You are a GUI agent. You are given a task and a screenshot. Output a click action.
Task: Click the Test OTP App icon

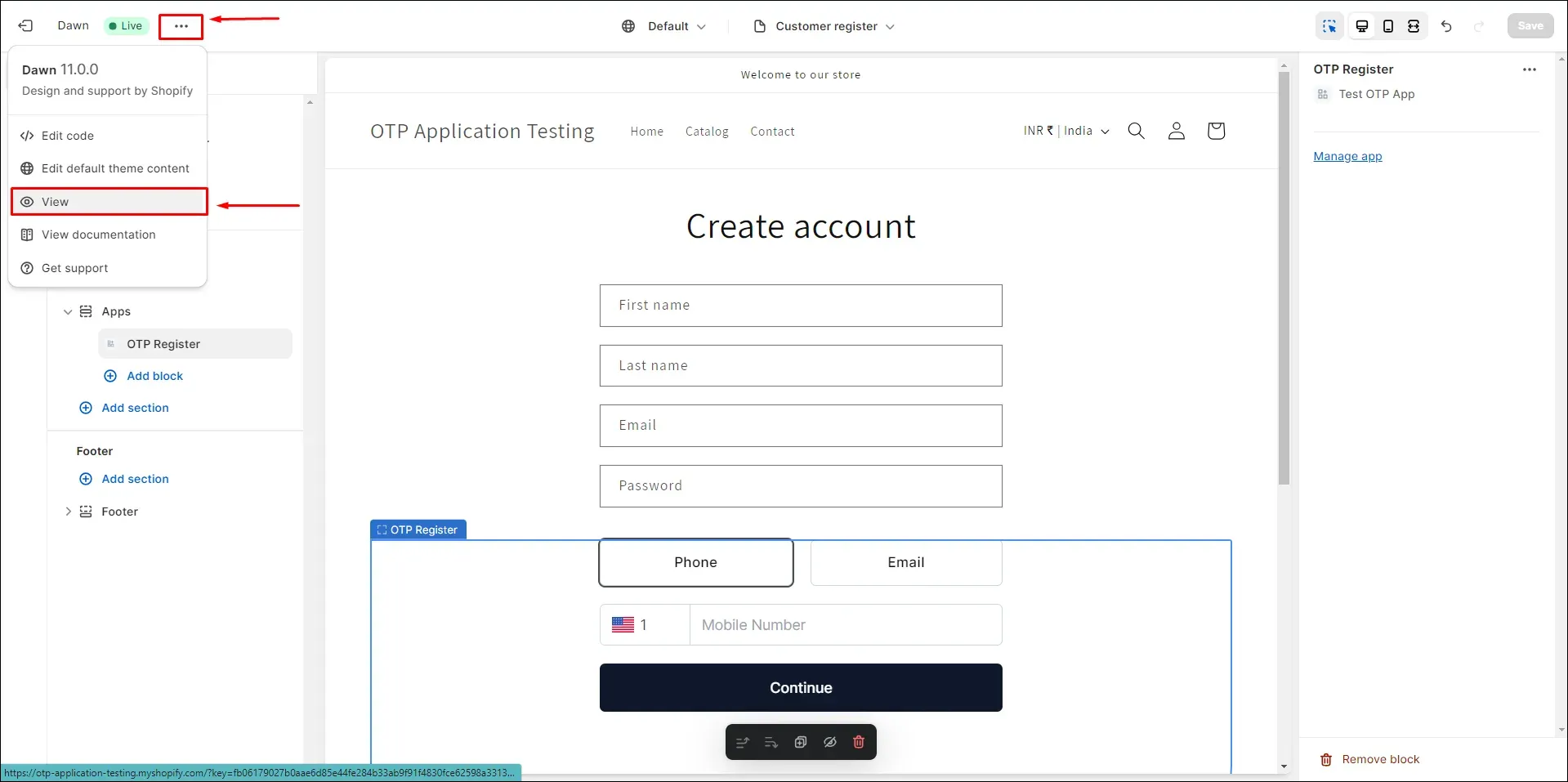pyautogui.click(x=1322, y=94)
